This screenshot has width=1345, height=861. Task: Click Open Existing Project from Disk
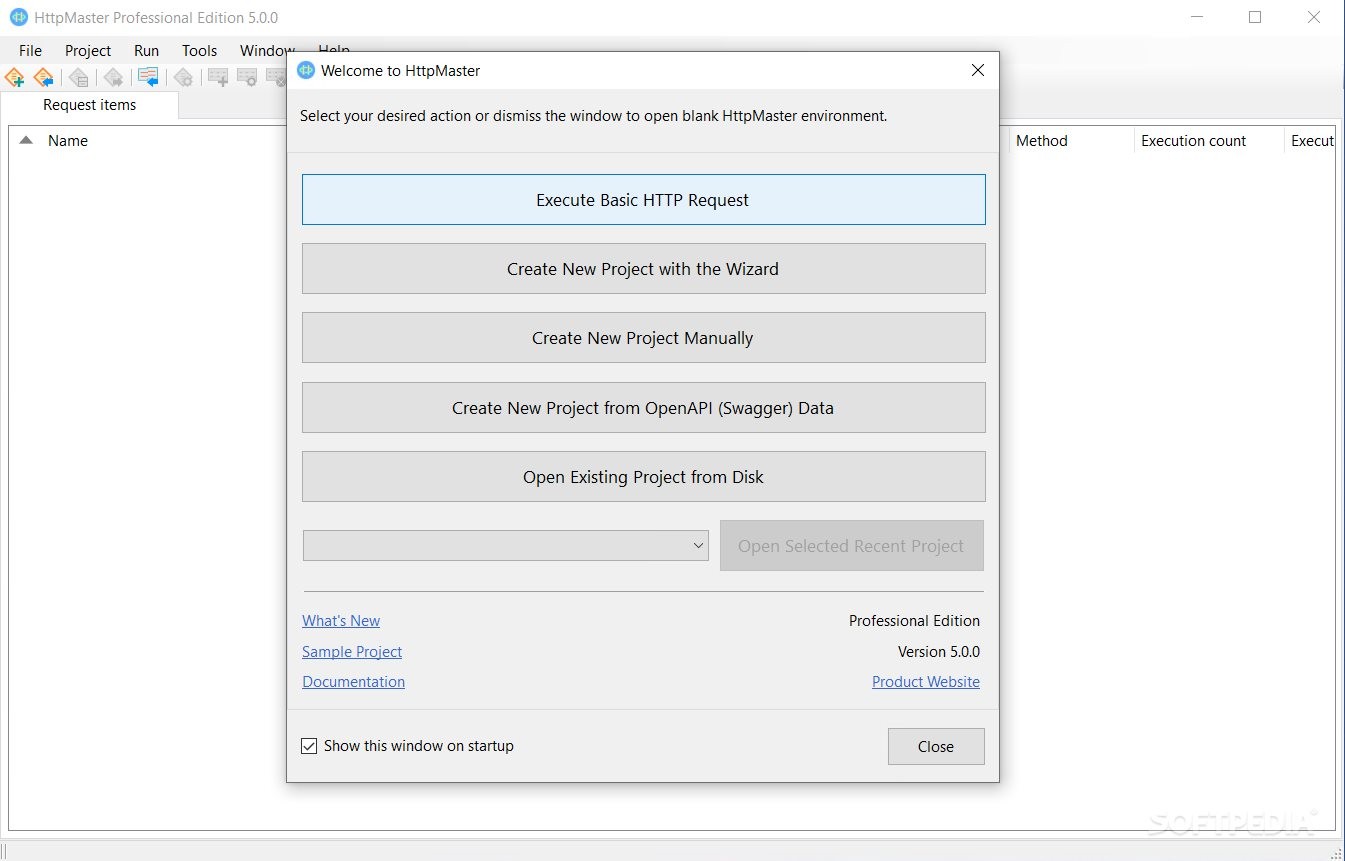(643, 477)
